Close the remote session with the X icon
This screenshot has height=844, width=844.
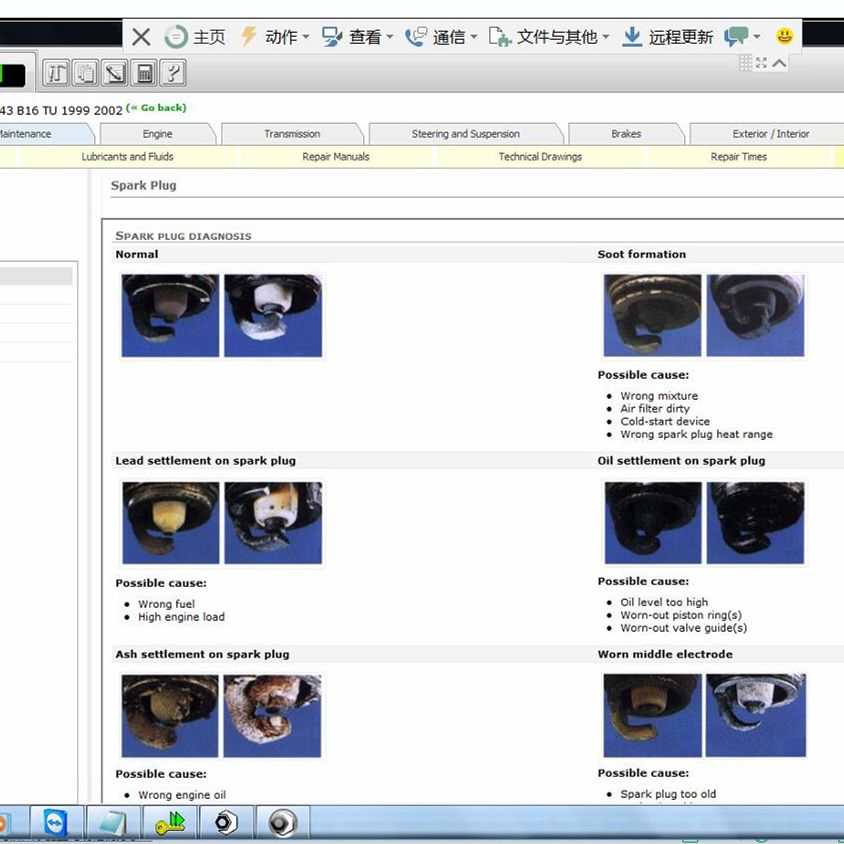point(141,37)
